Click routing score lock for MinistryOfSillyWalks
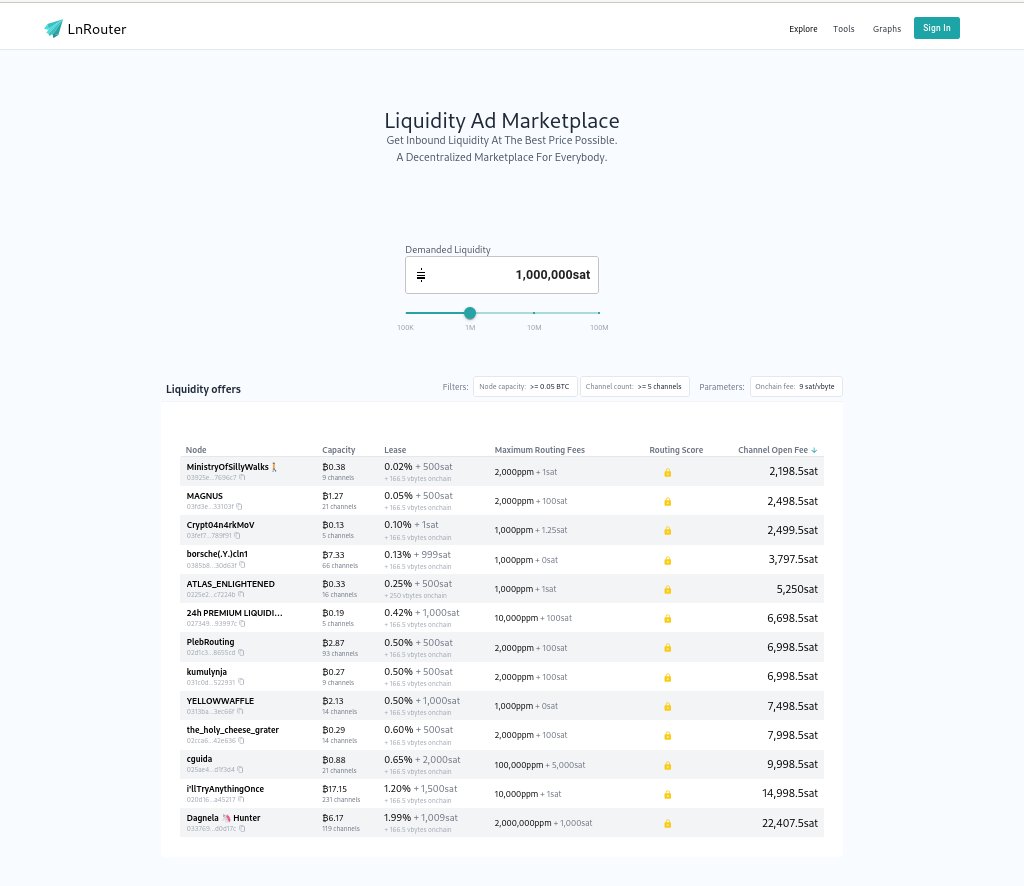The image size is (1024, 886). 667,473
